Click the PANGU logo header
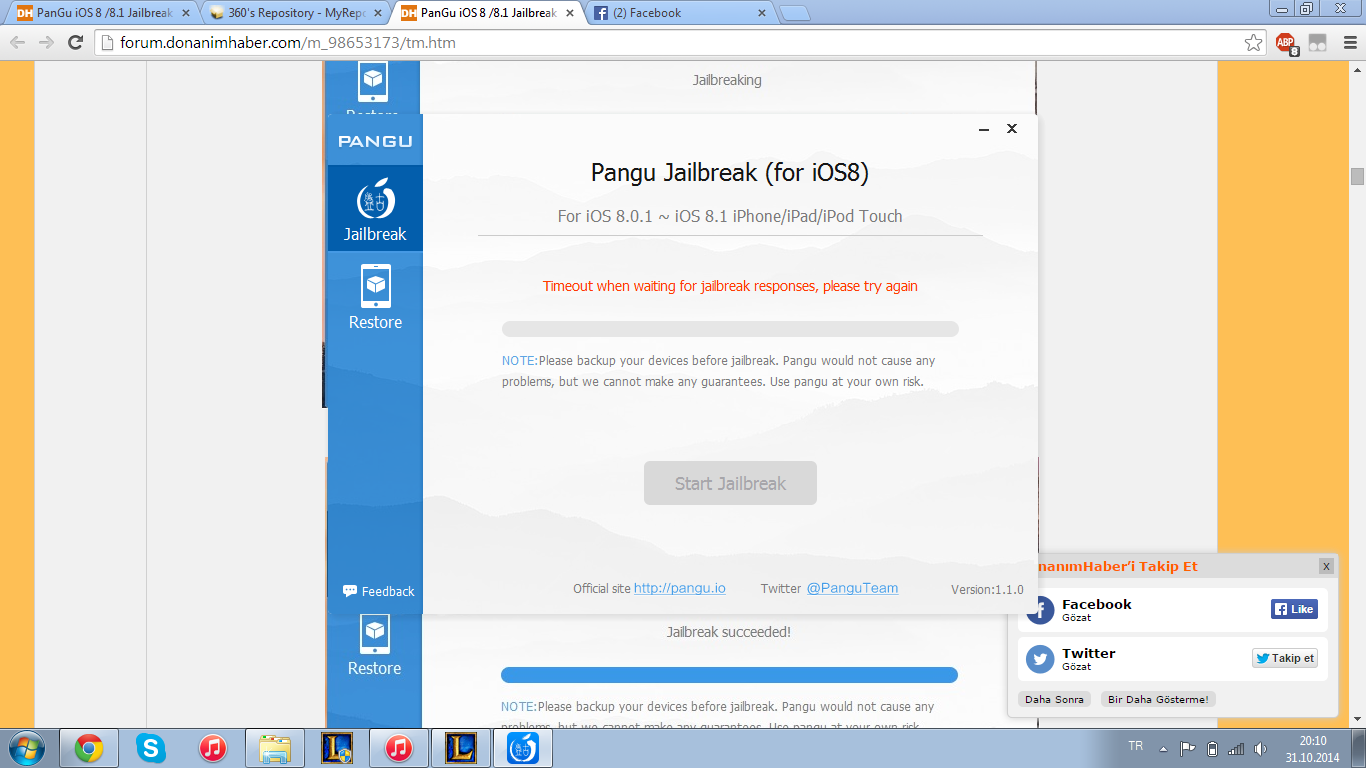Image resolution: width=1366 pixels, height=768 pixels. click(x=375, y=141)
